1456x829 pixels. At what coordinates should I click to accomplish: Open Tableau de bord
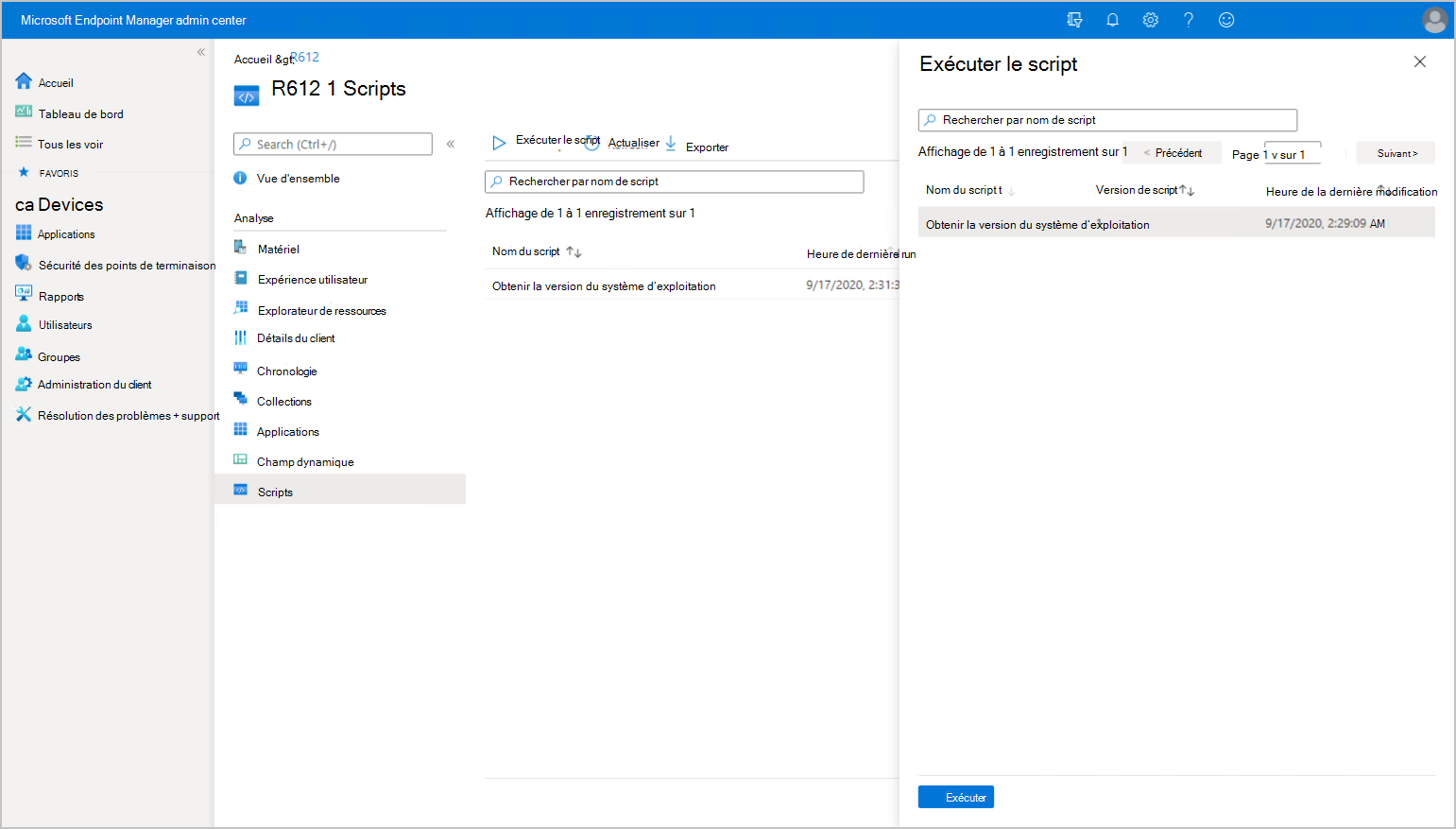(x=81, y=114)
